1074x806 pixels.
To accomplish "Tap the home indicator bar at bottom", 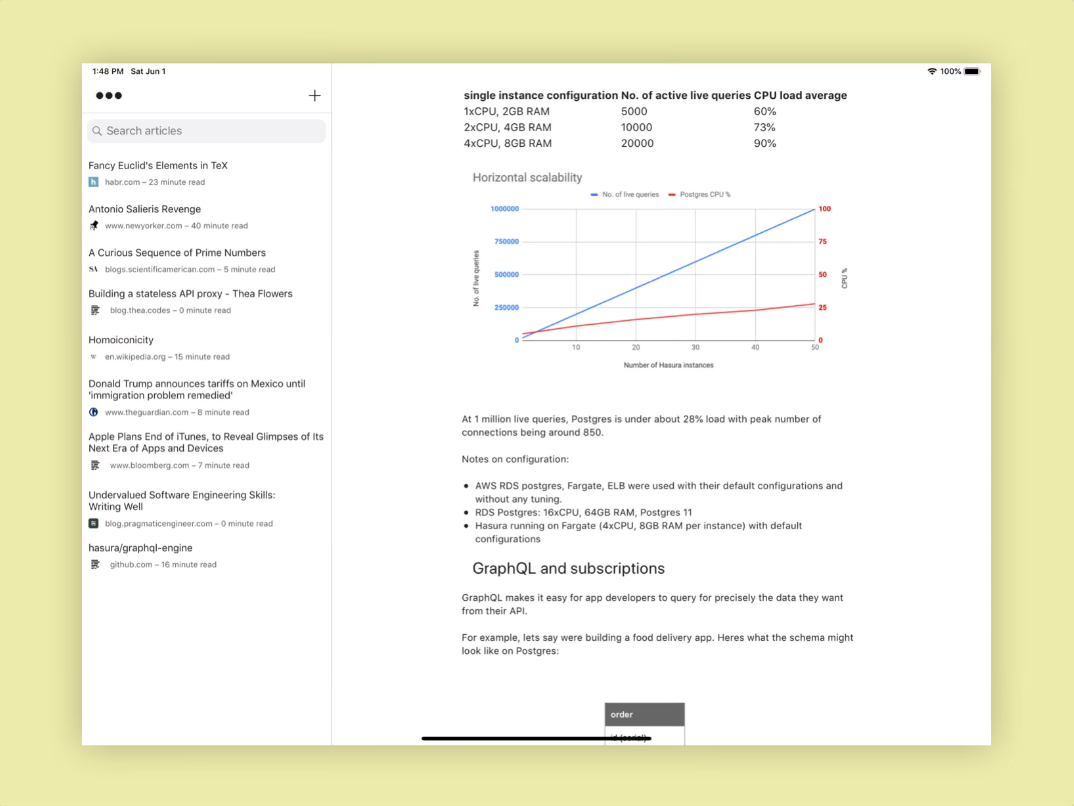I will tap(536, 738).
